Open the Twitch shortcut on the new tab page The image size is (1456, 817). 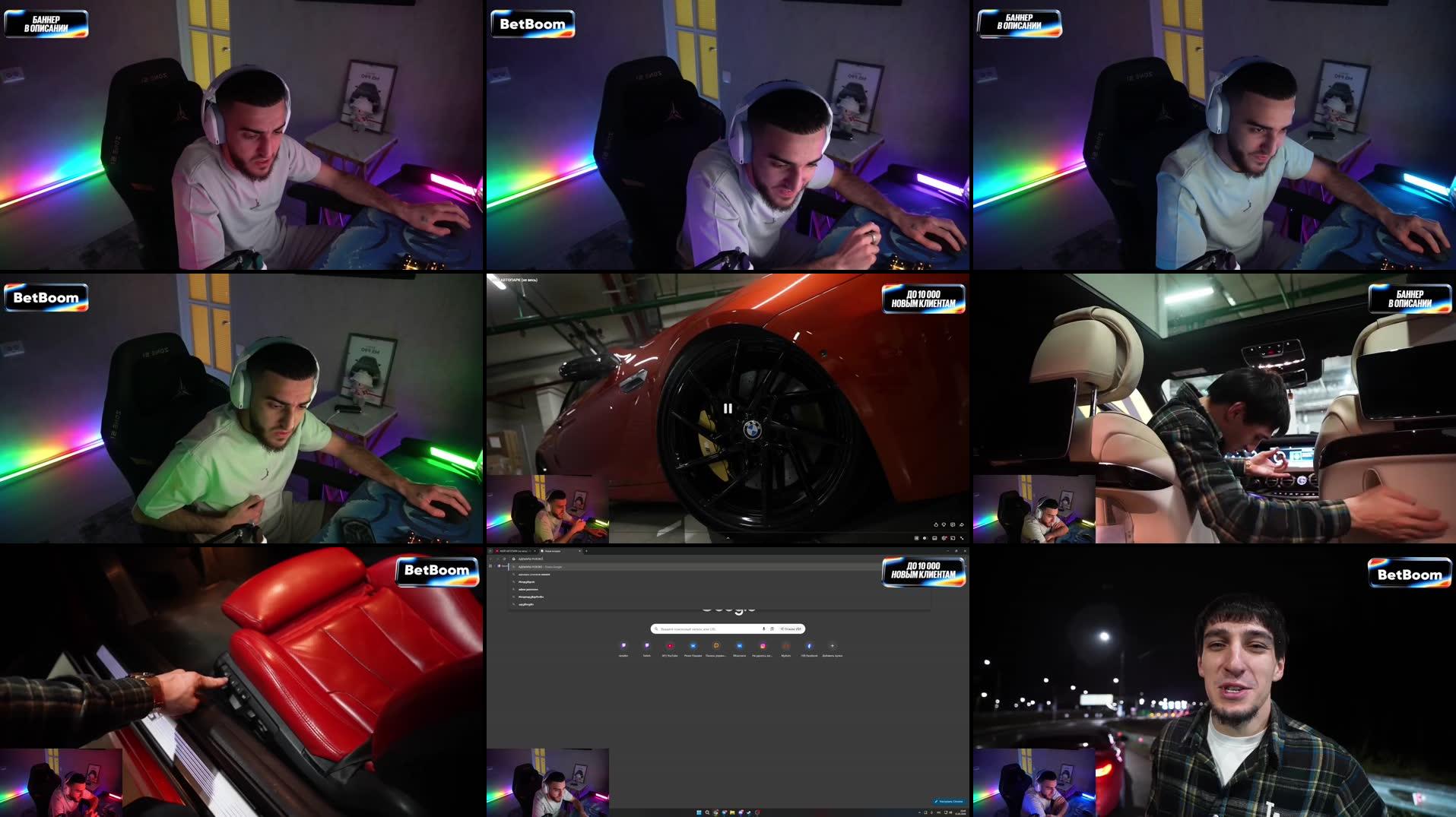[x=647, y=646]
